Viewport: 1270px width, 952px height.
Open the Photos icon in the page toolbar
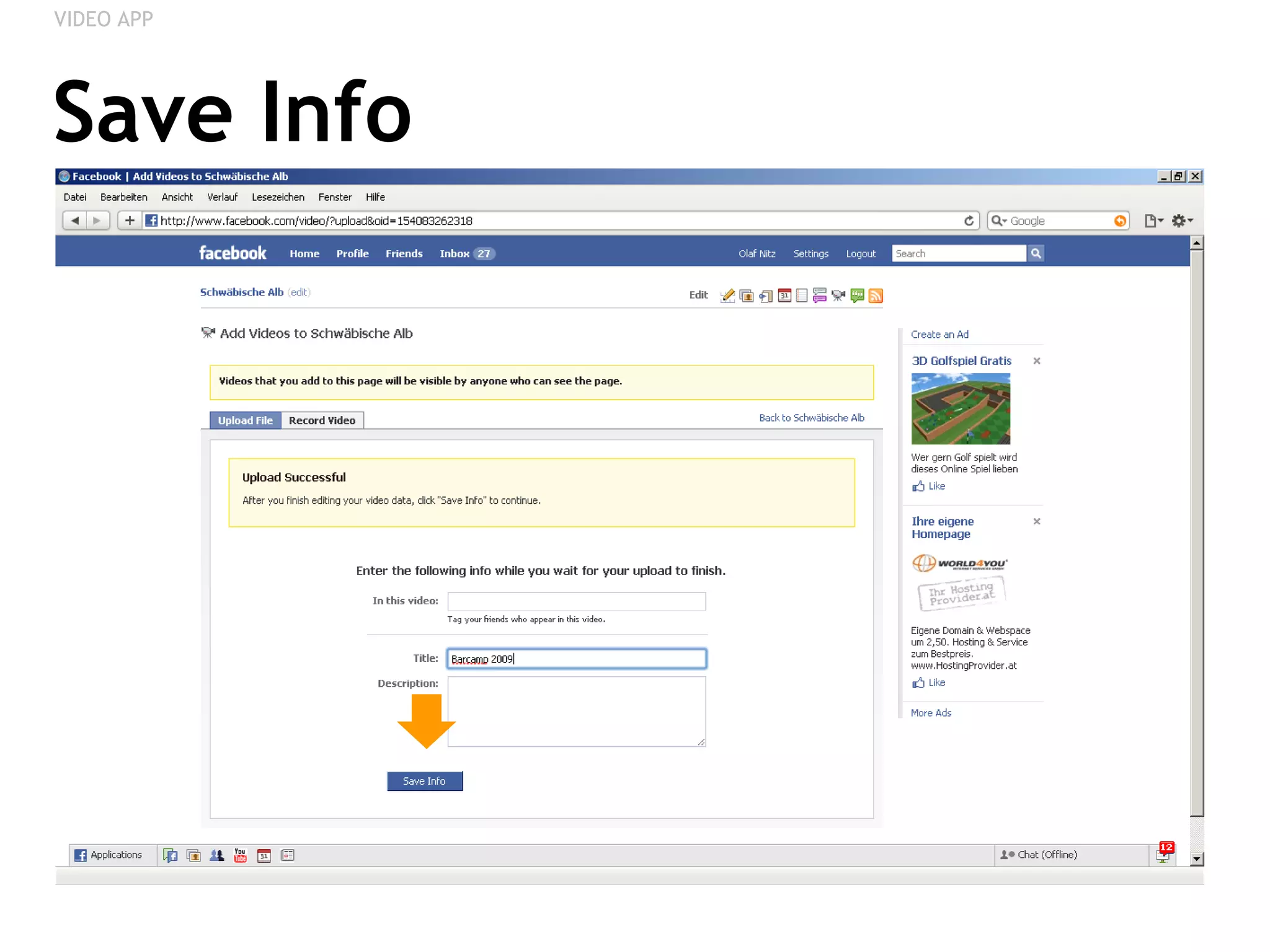(x=747, y=296)
